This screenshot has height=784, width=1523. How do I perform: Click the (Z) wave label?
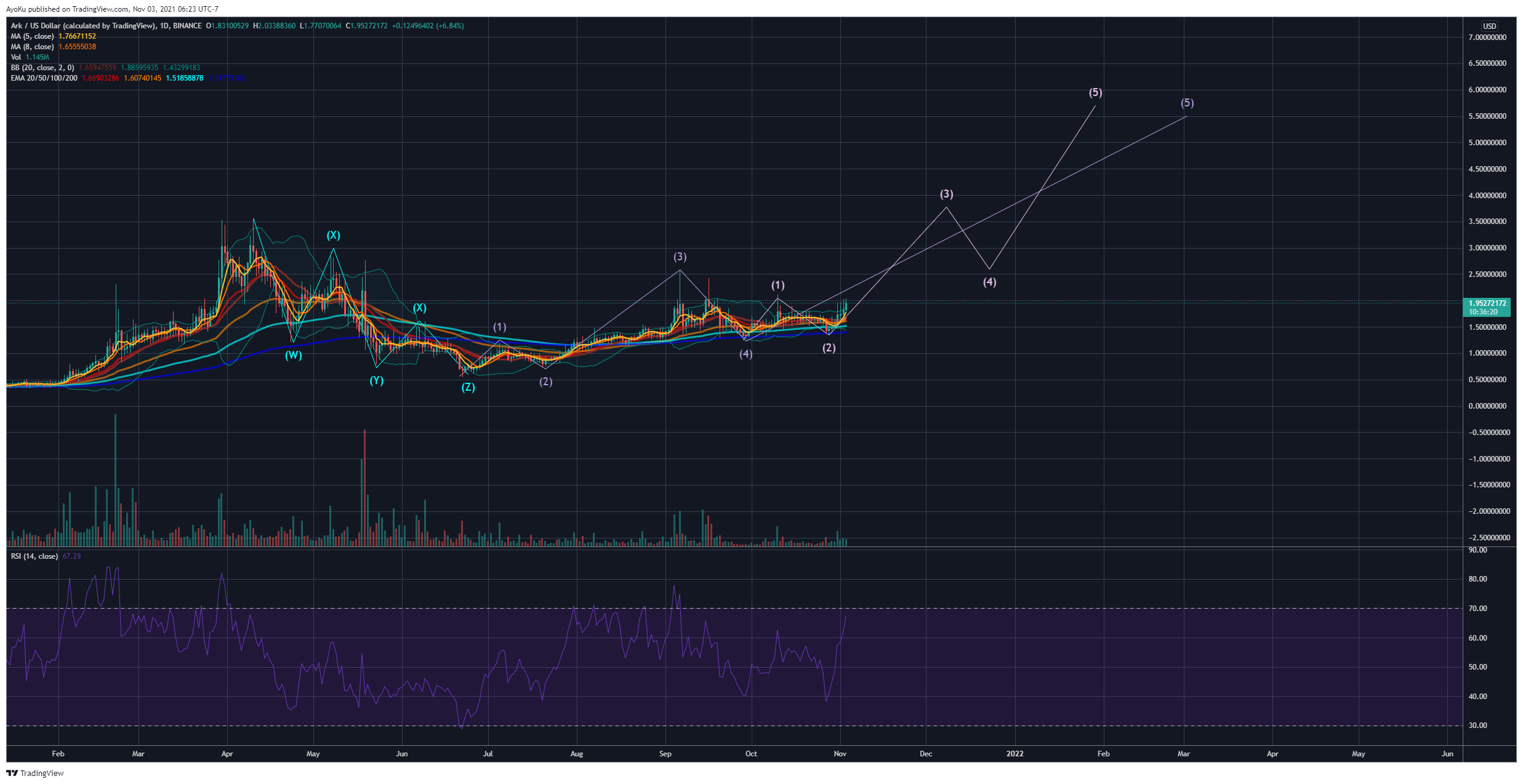coord(468,387)
